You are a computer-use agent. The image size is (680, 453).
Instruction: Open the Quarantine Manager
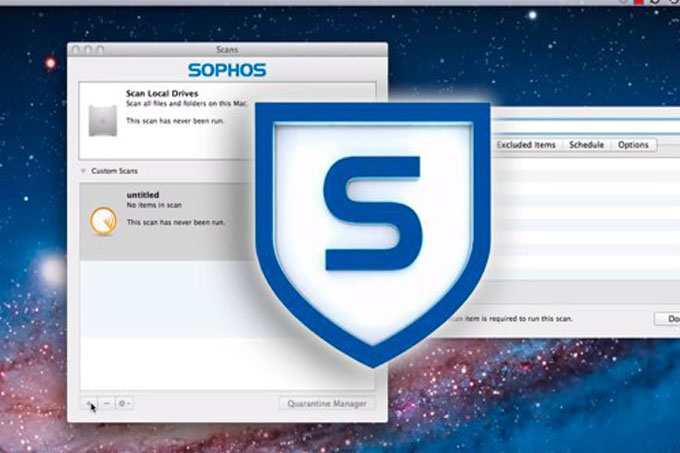(327, 404)
